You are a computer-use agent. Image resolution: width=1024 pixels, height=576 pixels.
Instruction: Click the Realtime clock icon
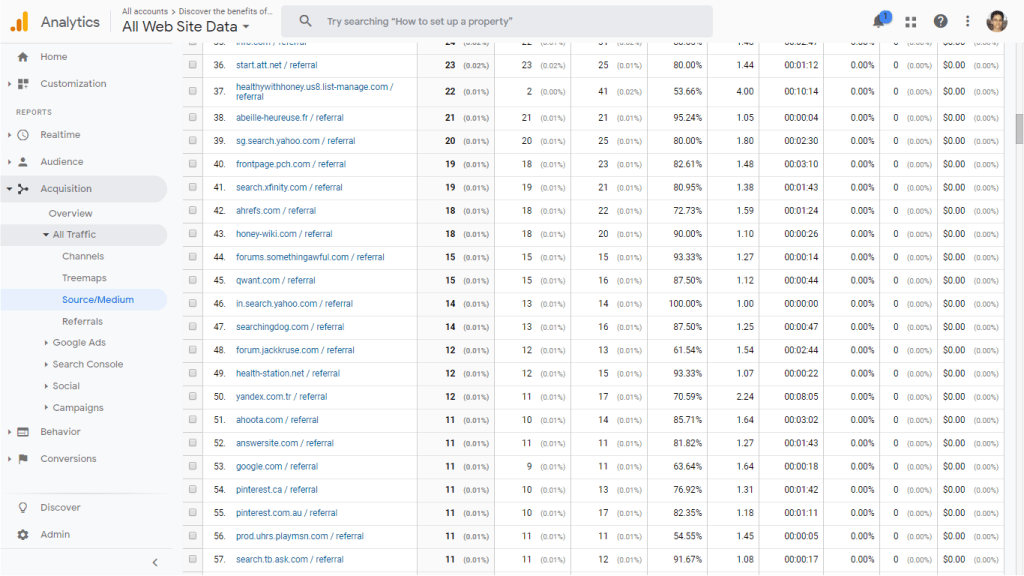tap(23, 135)
